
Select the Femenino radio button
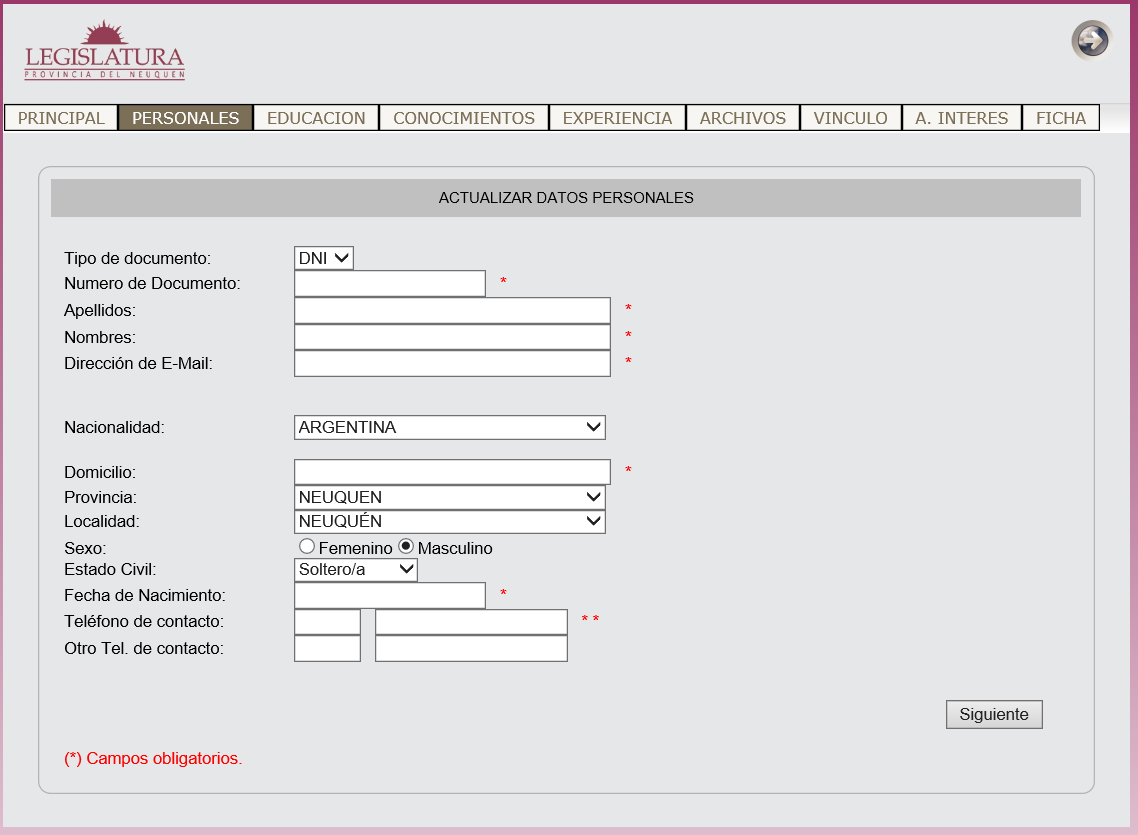pyautogui.click(x=307, y=547)
